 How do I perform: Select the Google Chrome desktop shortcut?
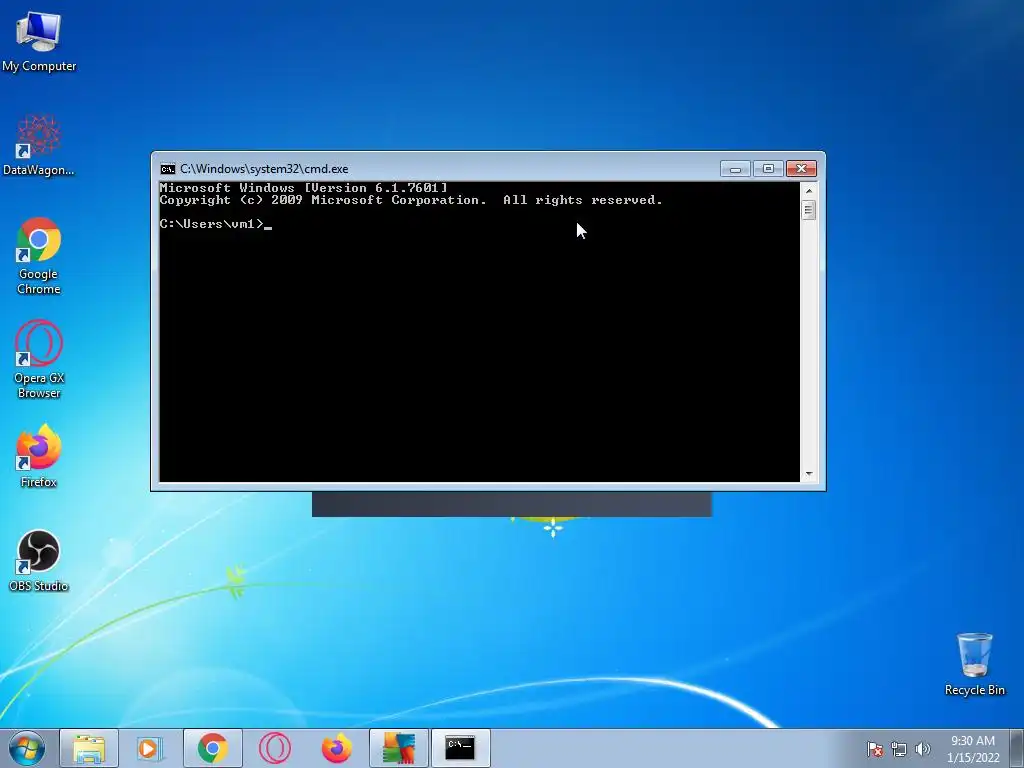tap(39, 255)
